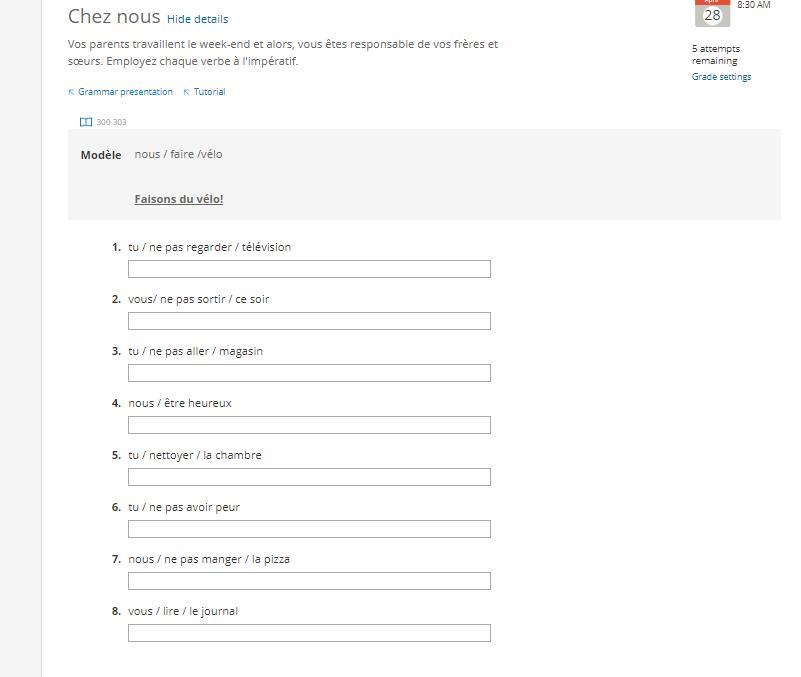Viewport: 801px width, 677px height.
Task: Click answer field for "tu / nettoyer / la chambre"
Action: (309, 477)
